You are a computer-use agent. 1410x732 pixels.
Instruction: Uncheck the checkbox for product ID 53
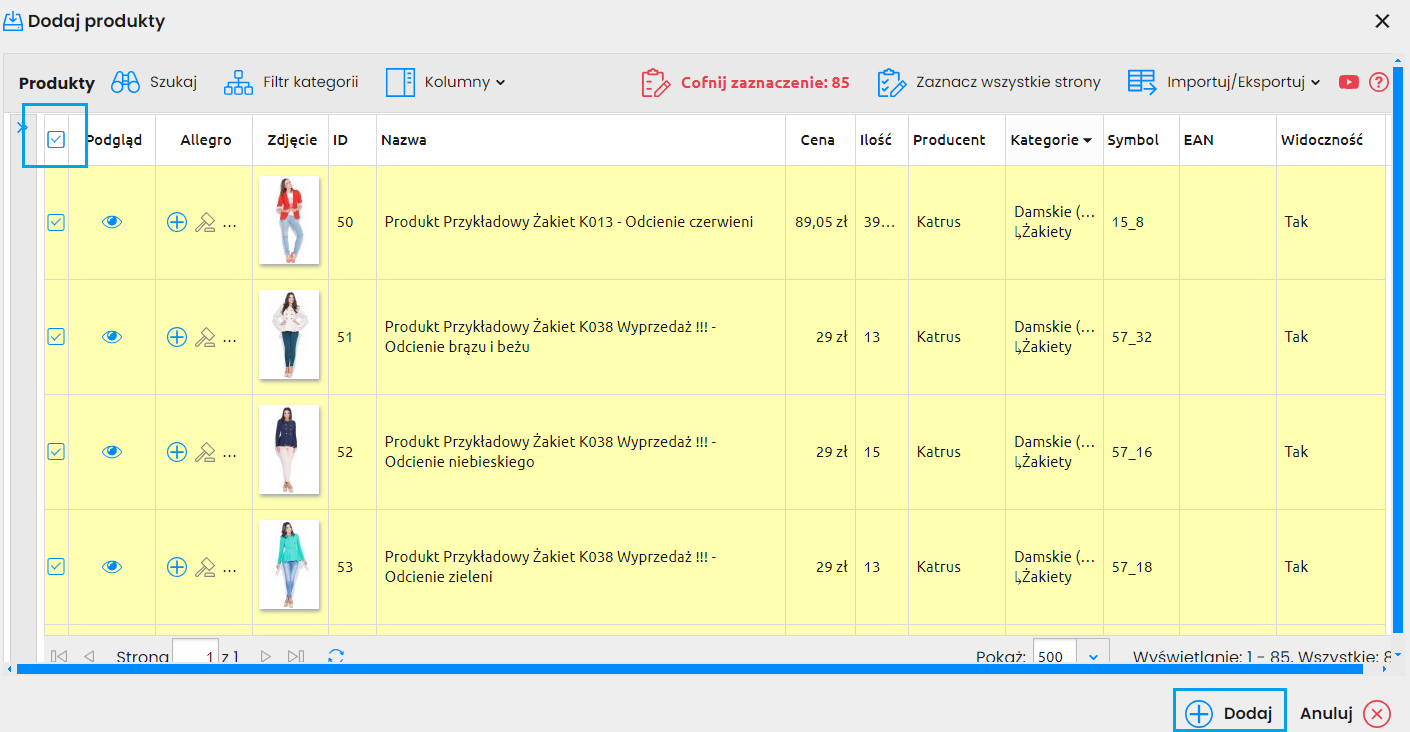tap(56, 567)
